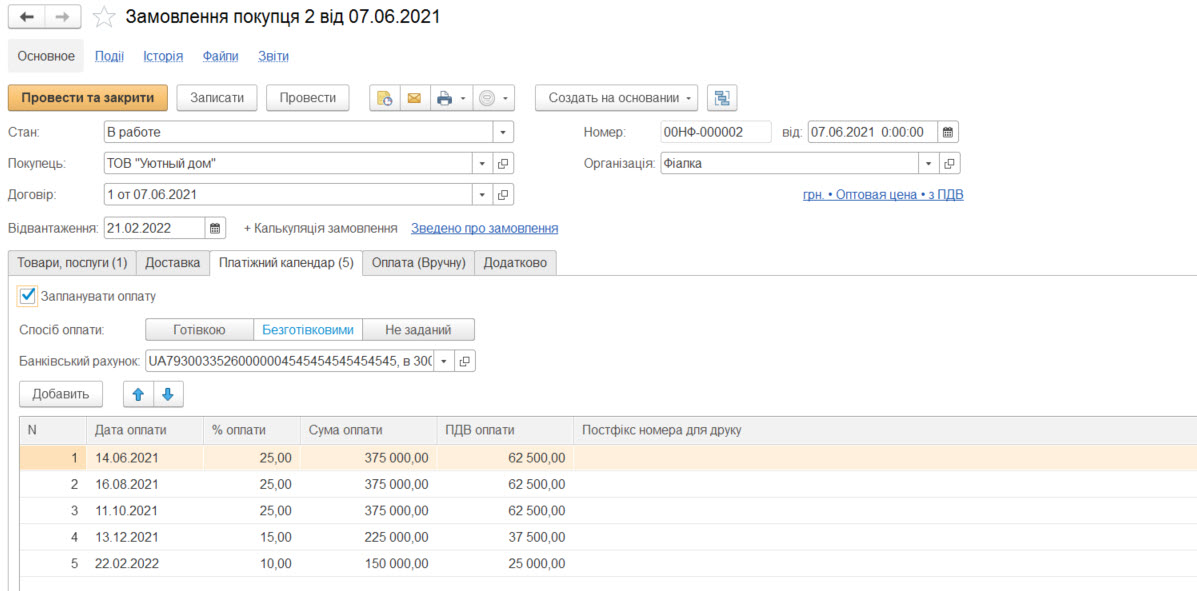Click the back navigation arrow
This screenshot has width=1197, height=591.
click(27, 17)
